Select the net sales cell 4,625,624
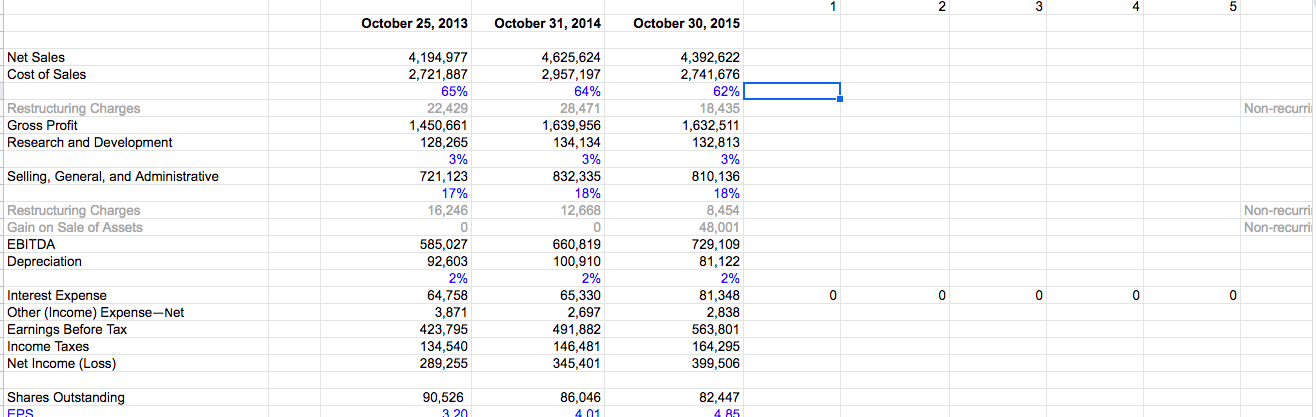The image size is (1316, 417). (570, 57)
